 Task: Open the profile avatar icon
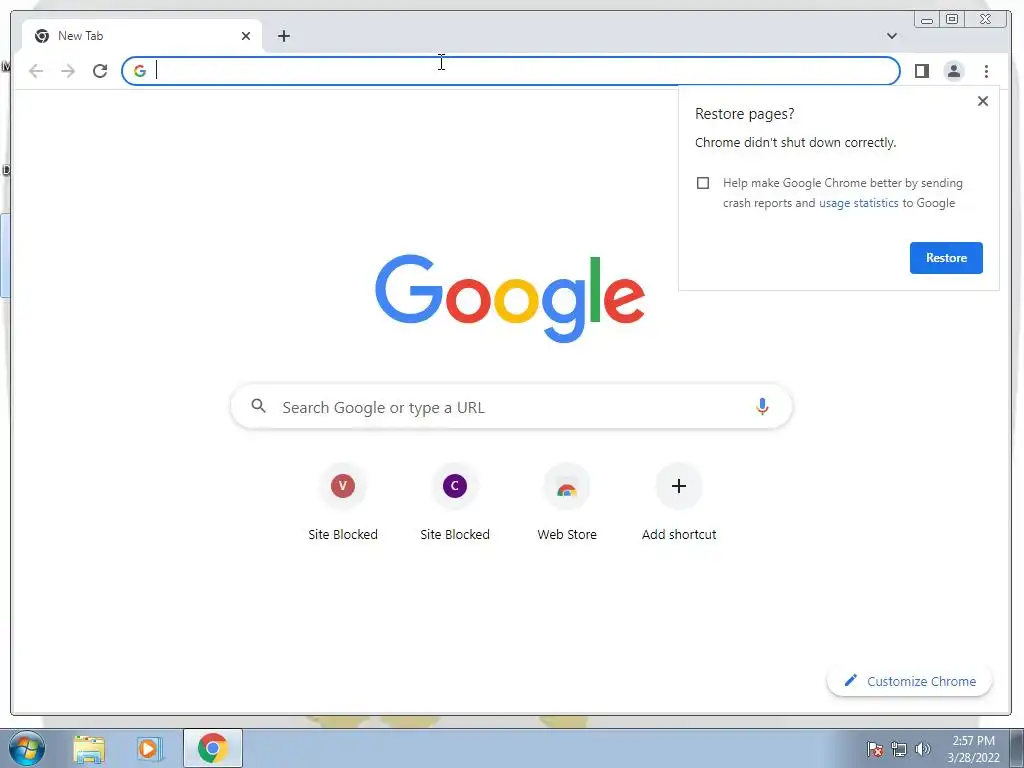(953, 71)
